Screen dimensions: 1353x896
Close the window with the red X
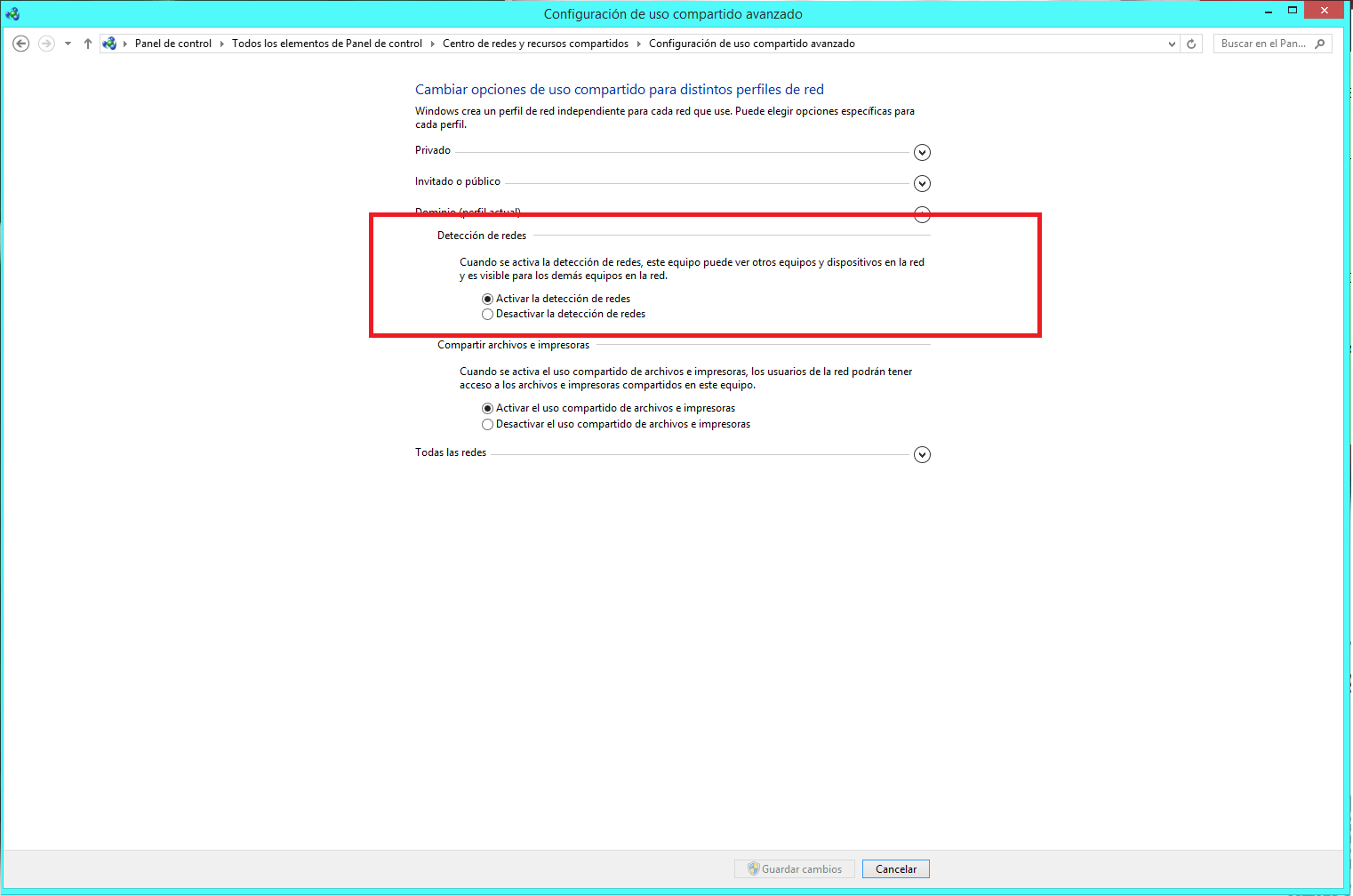(x=1325, y=10)
